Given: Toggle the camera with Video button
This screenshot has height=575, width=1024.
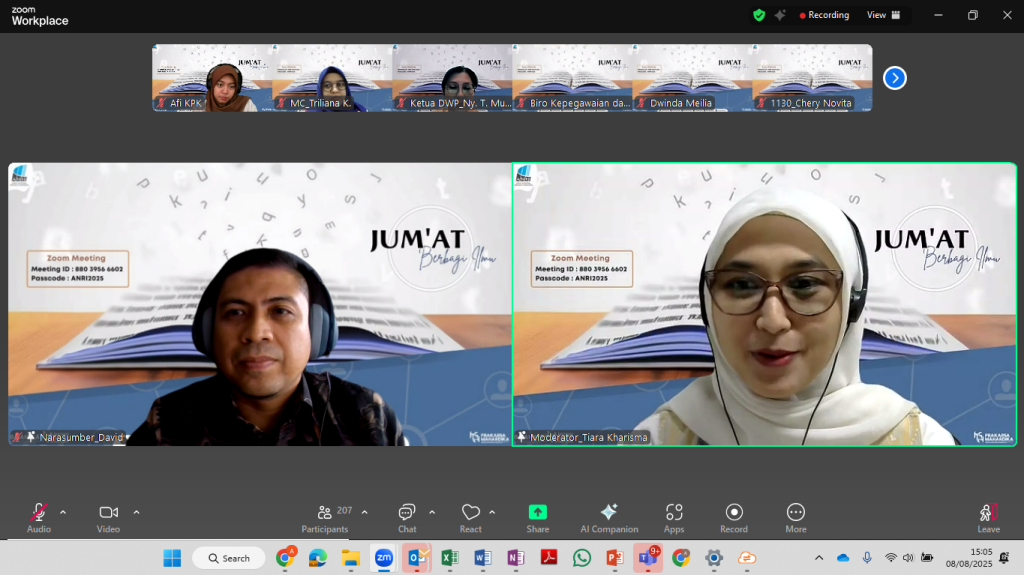Looking at the screenshot, I should coord(108,517).
